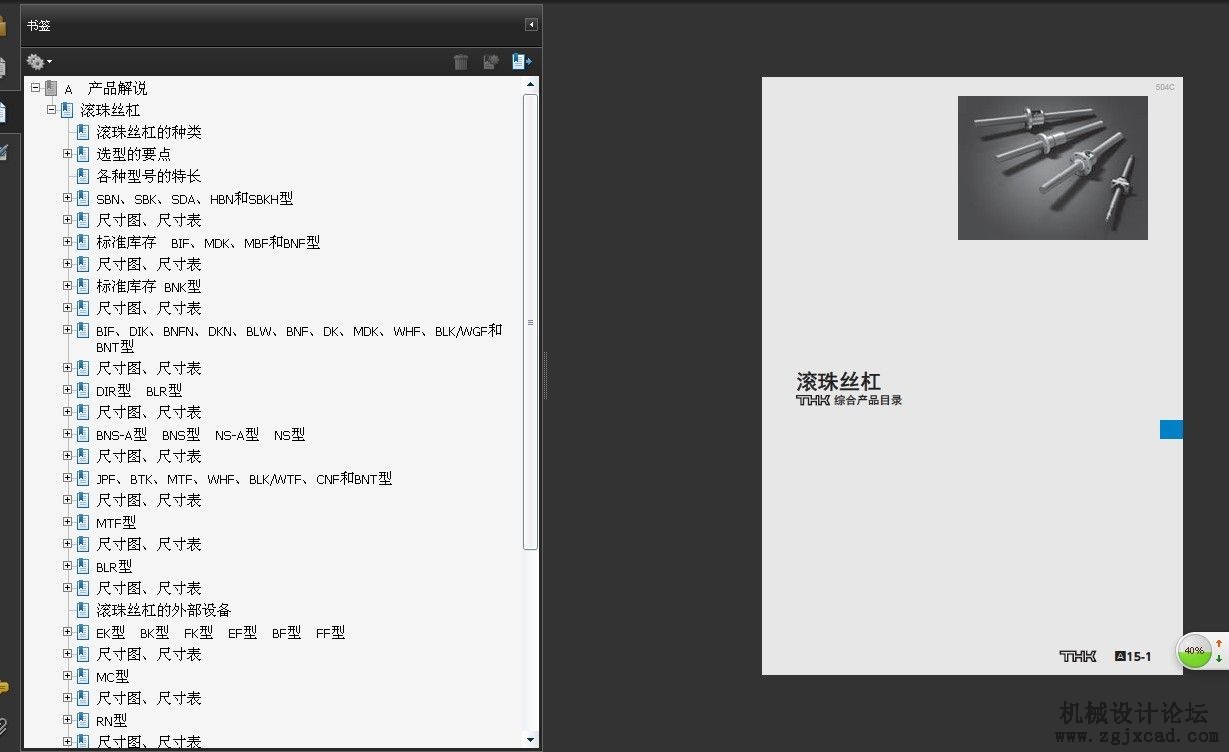Click the delete bookmark trash icon
This screenshot has width=1229, height=752.
point(461,62)
